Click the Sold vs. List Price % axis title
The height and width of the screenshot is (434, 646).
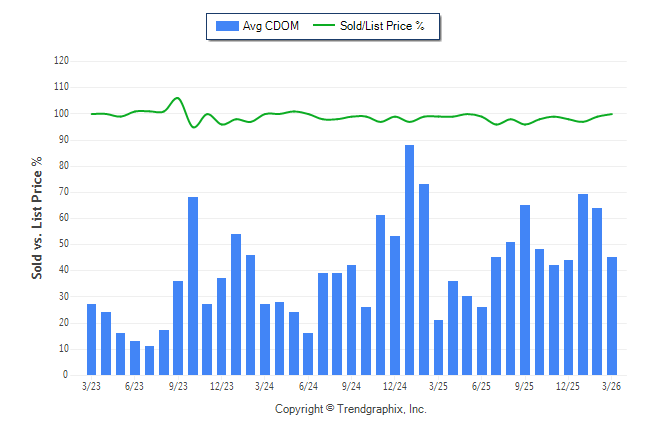37,217
